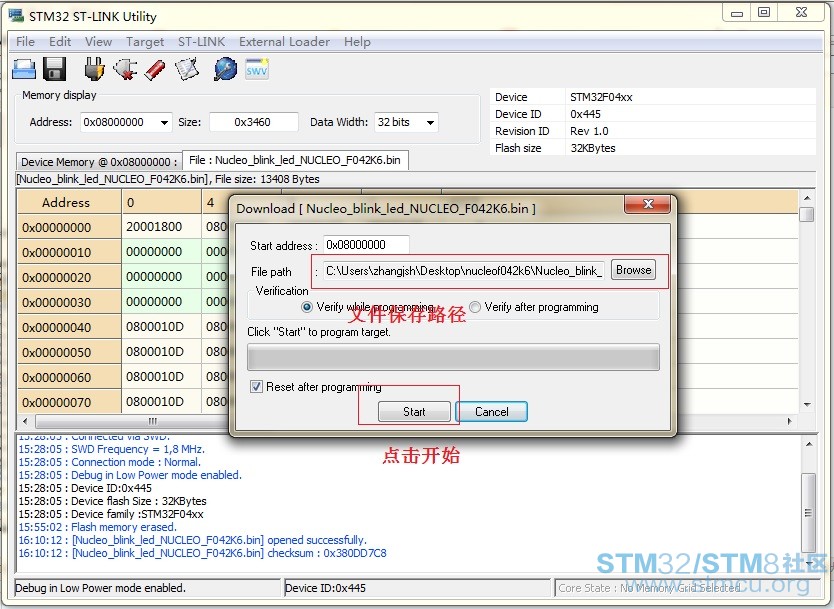Click Revision ID value Rev 1.0

(x=589, y=131)
